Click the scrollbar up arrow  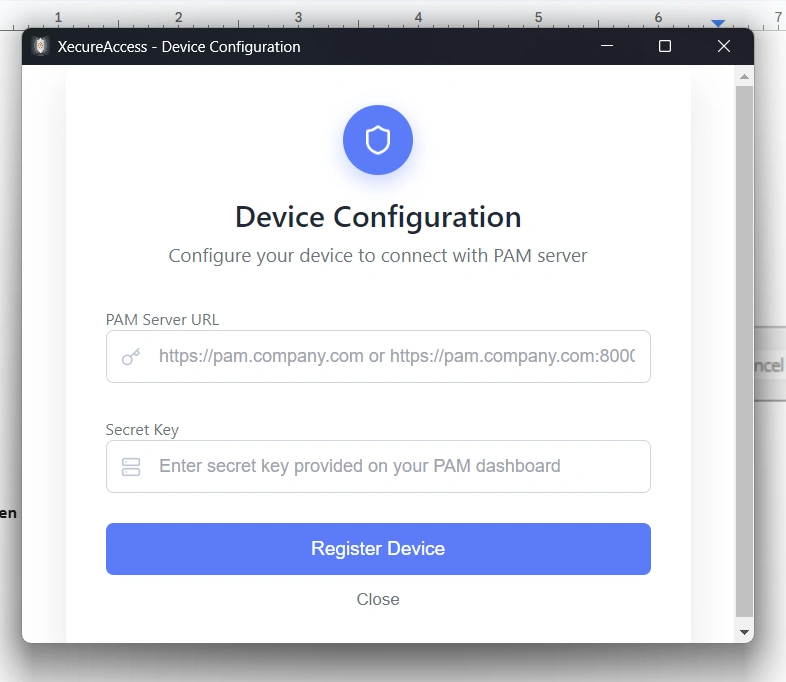tap(744, 77)
